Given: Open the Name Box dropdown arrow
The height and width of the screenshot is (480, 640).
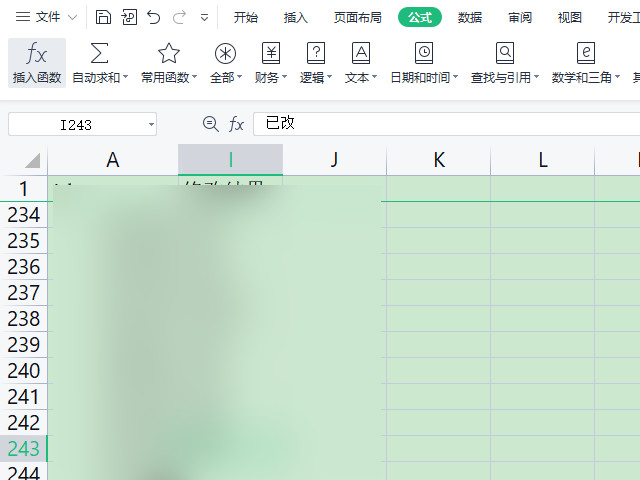Looking at the screenshot, I should click(151, 124).
